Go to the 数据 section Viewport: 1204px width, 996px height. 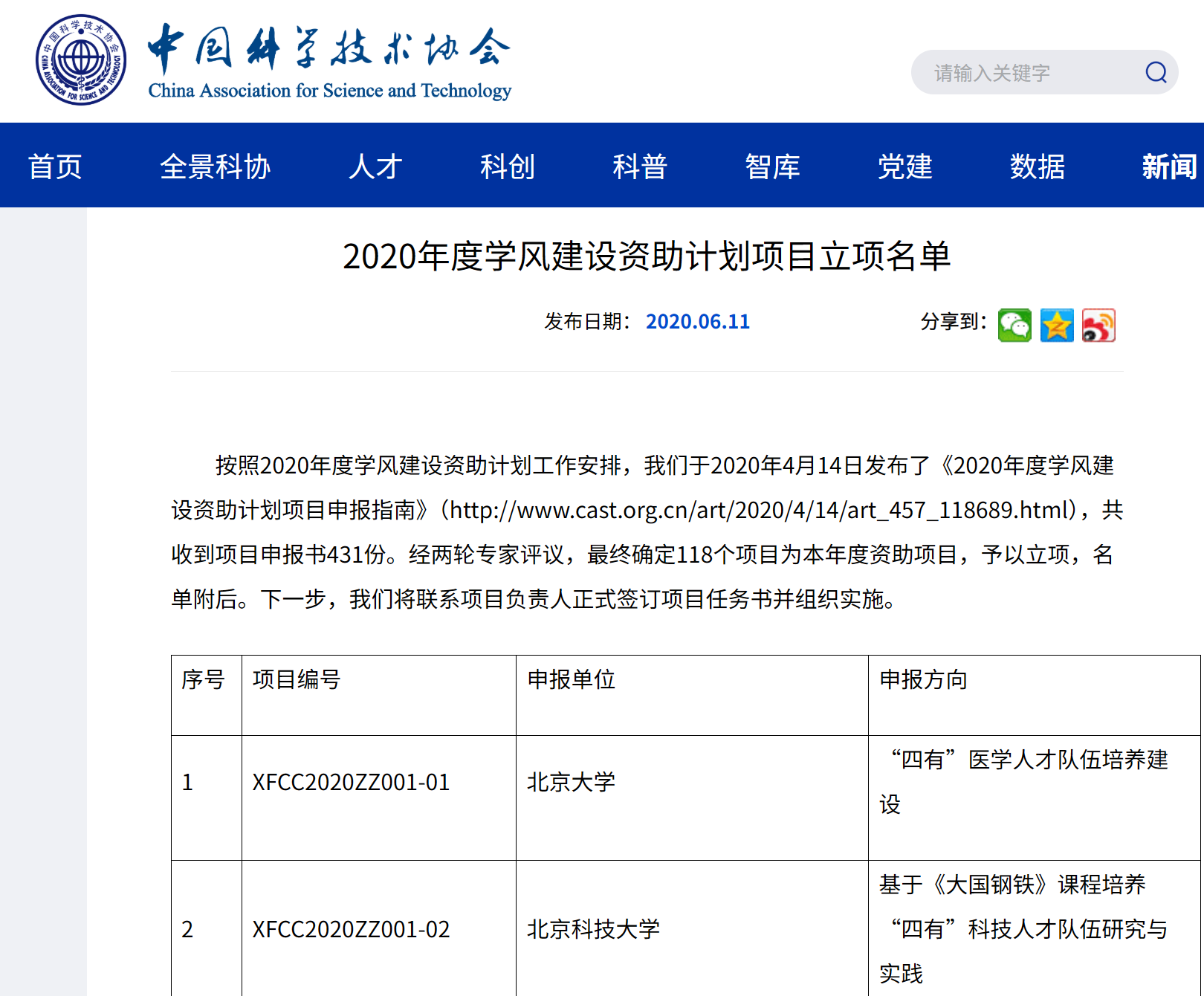1037,166
